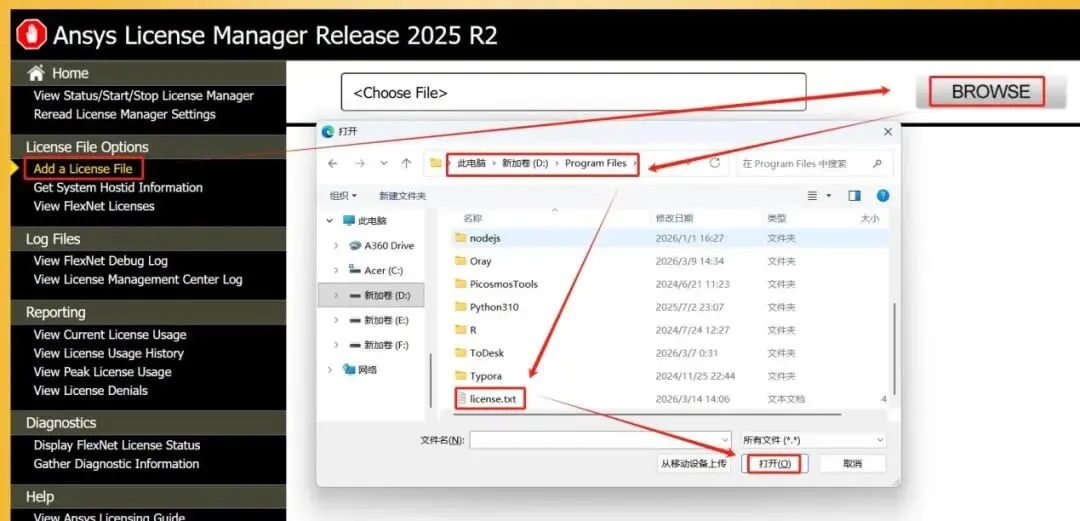Click the BROWSE button
Image resolution: width=1080 pixels, height=521 pixels.
point(990,92)
